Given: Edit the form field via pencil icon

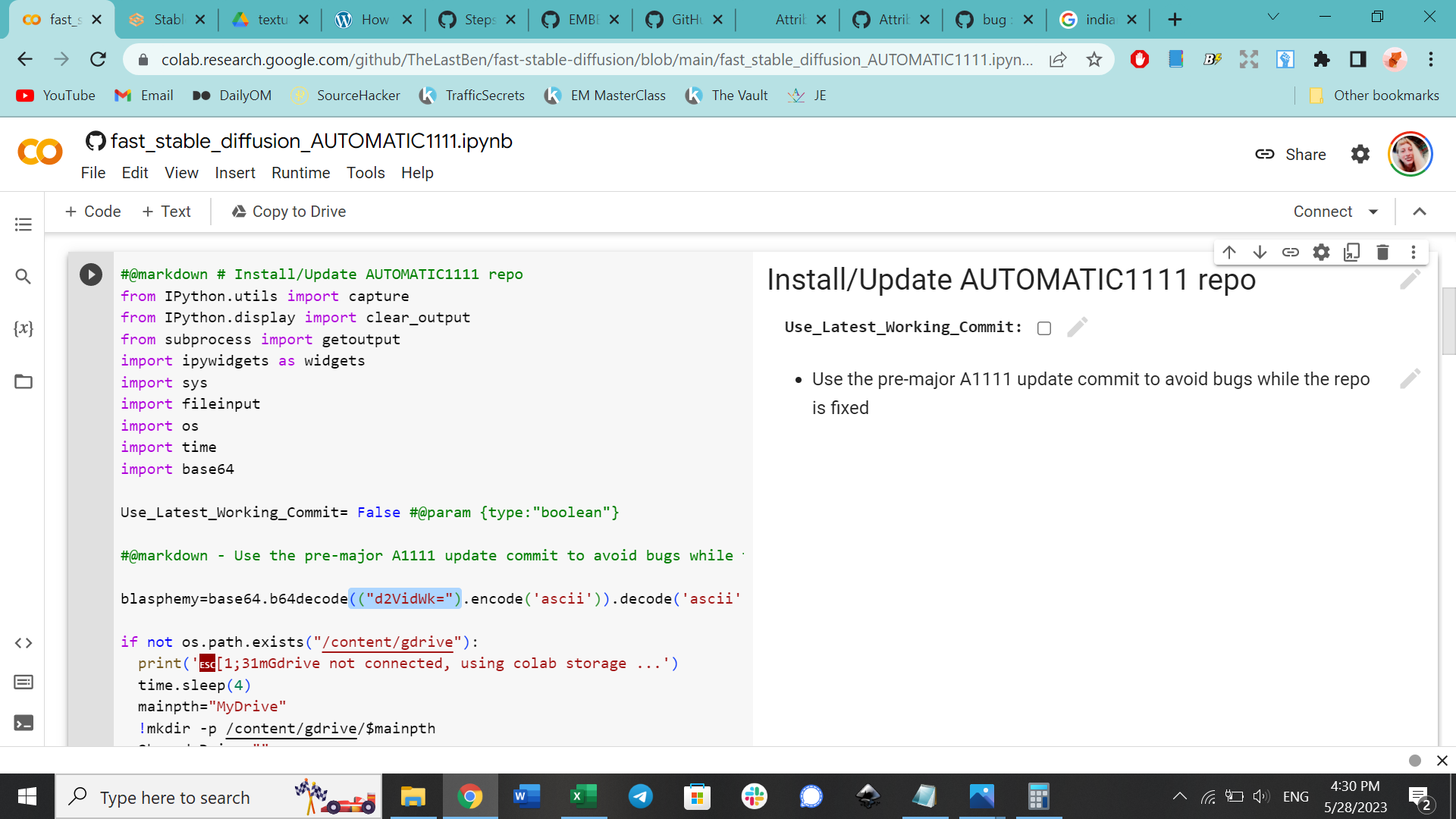Looking at the screenshot, I should pos(1076,327).
